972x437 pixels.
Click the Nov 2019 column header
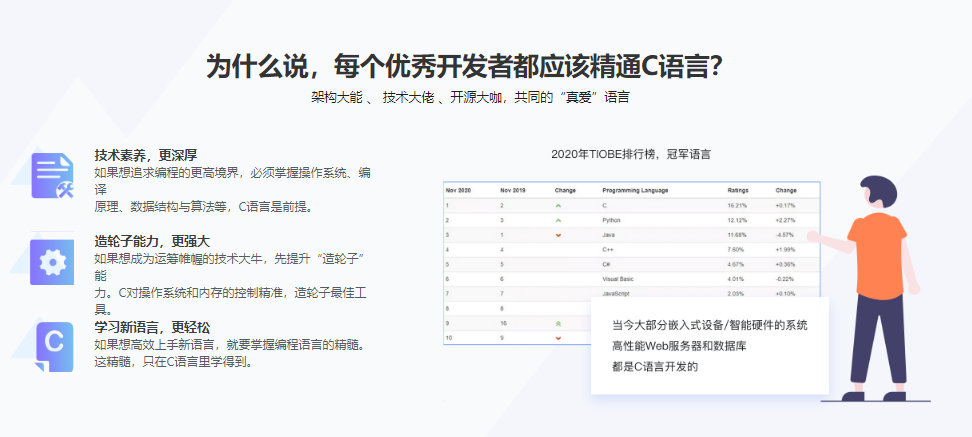point(513,190)
